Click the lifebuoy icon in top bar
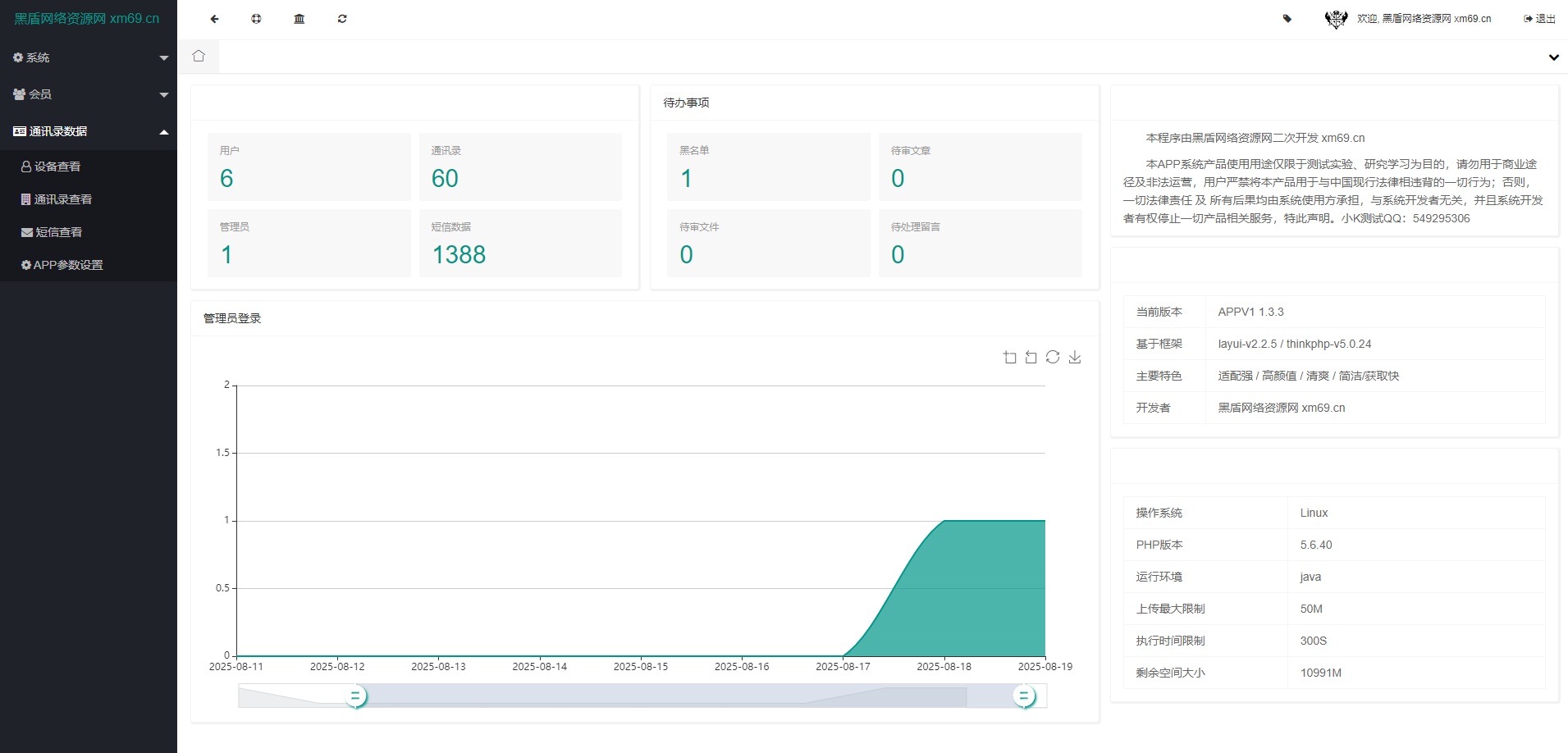The height and width of the screenshot is (753, 1568). coord(257,19)
